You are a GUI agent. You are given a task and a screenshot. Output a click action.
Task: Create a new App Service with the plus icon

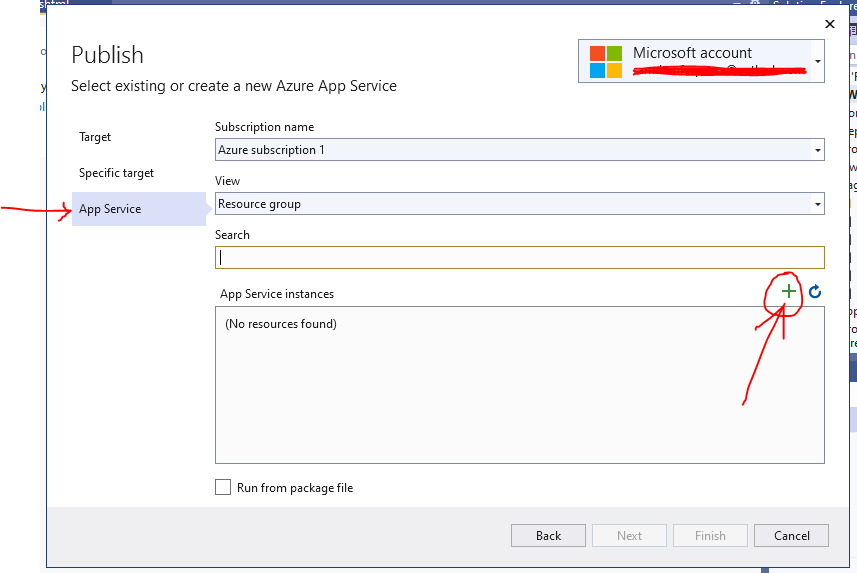[x=788, y=291]
